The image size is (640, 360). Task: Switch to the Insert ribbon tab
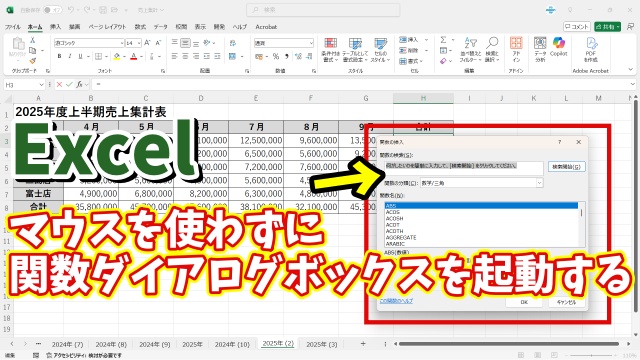[x=56, y=27]
